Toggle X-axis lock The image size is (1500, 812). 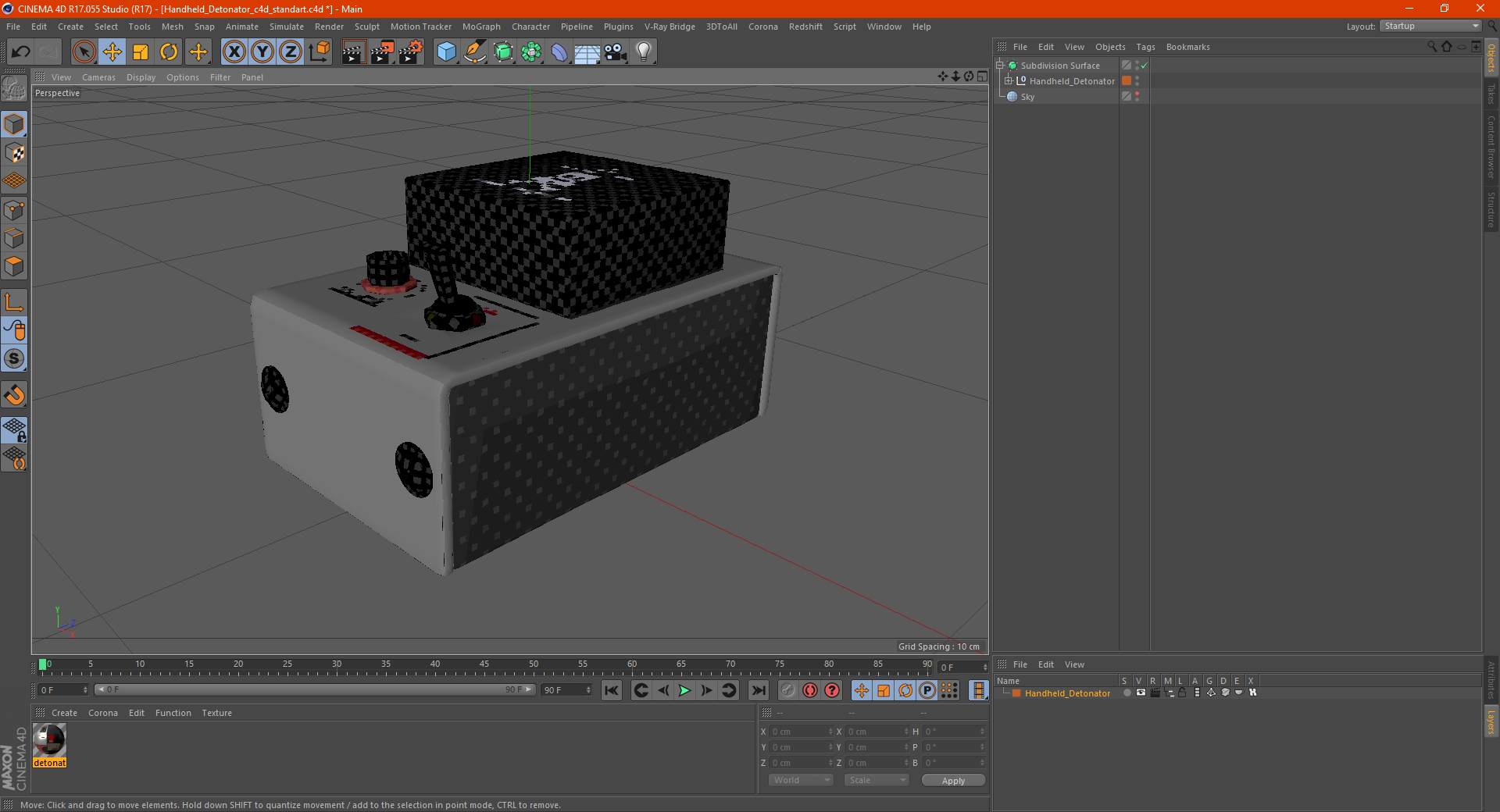(x=234, y=52)
